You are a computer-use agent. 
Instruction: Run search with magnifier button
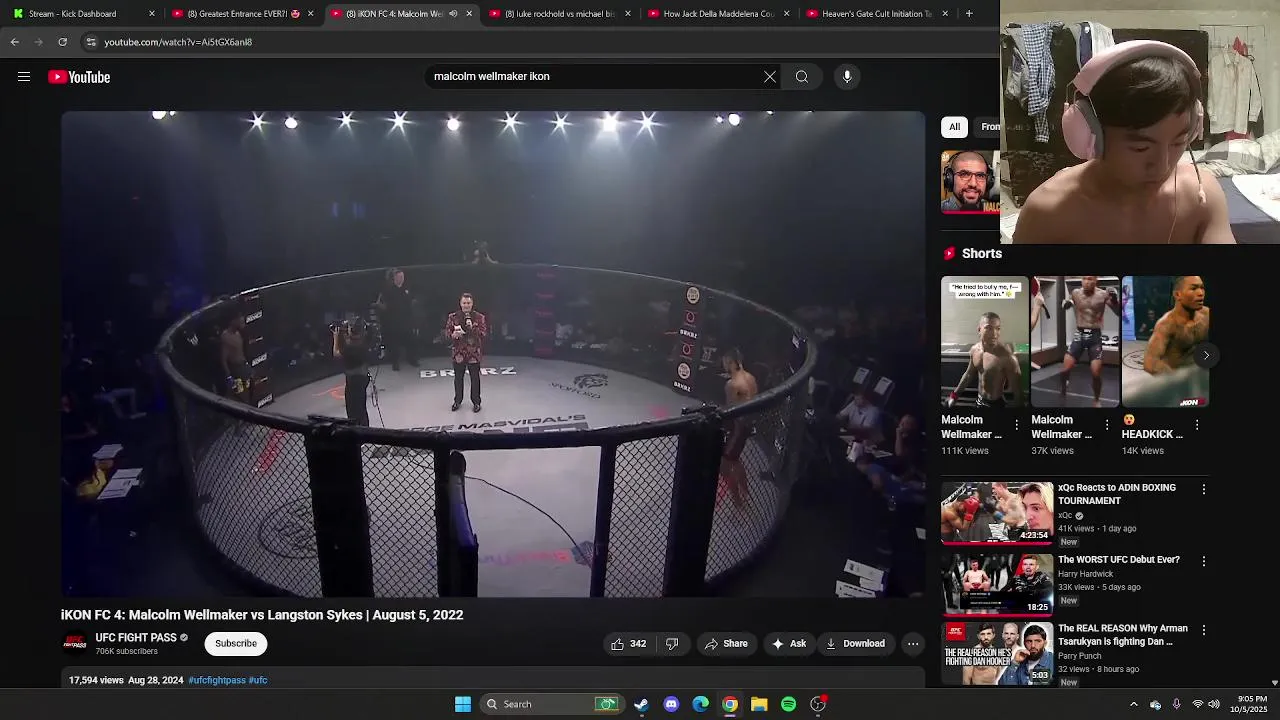pos(802,77)
